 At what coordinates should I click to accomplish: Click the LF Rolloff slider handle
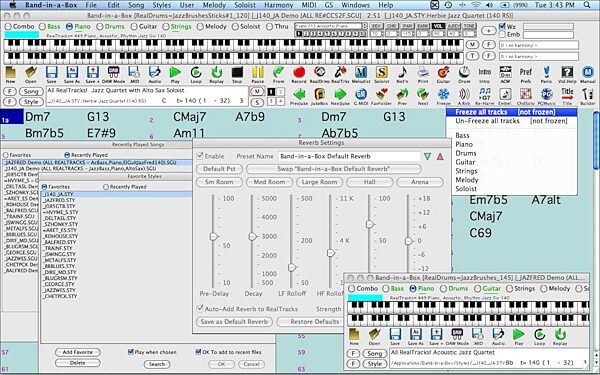pyautogui.click(x=292, y=267)
